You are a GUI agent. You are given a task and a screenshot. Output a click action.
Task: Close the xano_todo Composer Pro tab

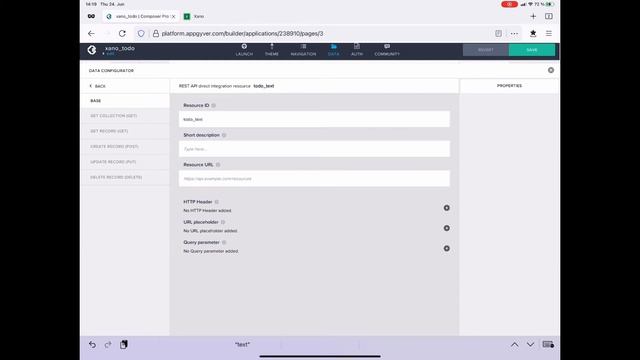173,16
